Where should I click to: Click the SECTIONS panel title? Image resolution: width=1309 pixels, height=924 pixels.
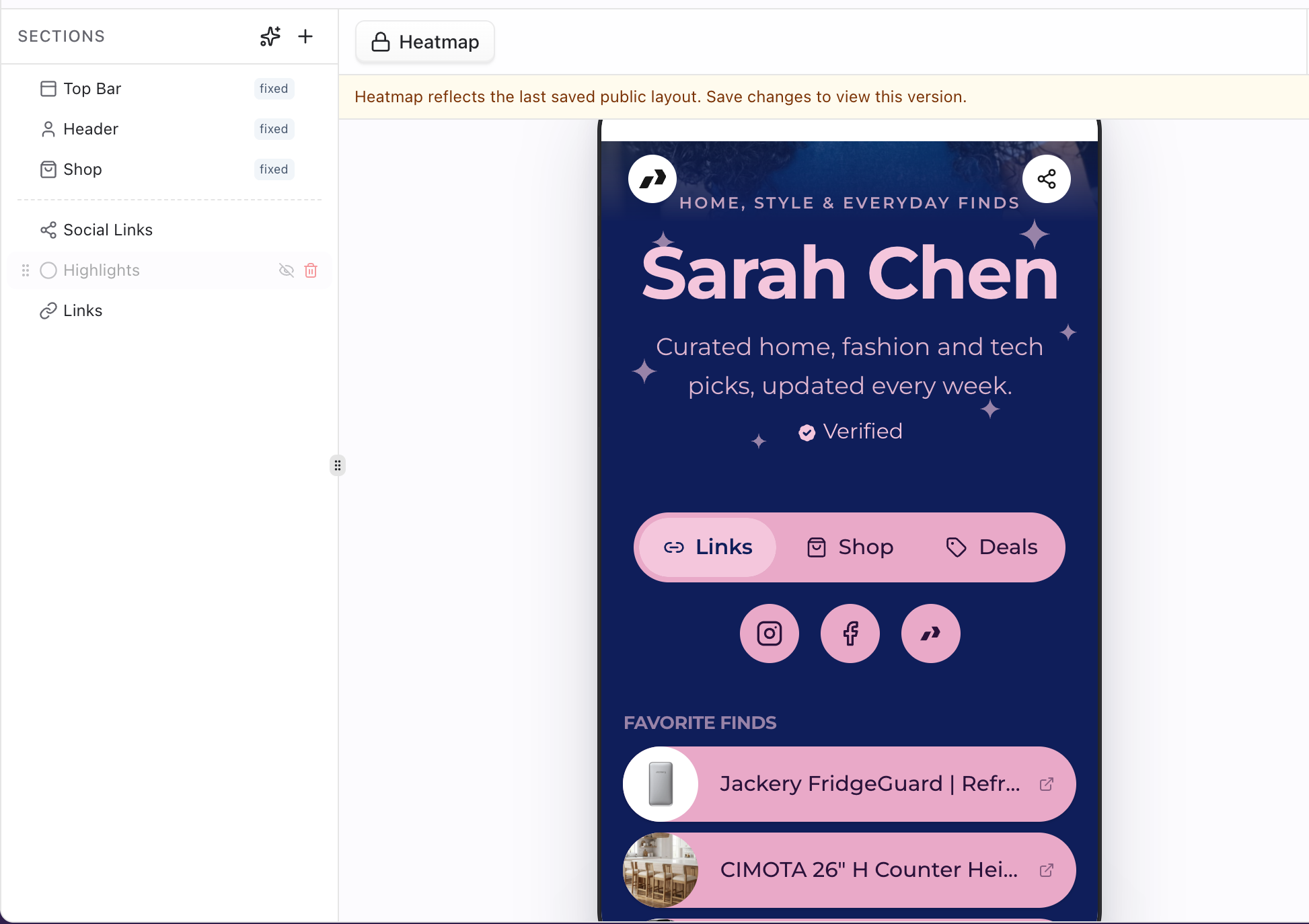(x=61, y=36)
